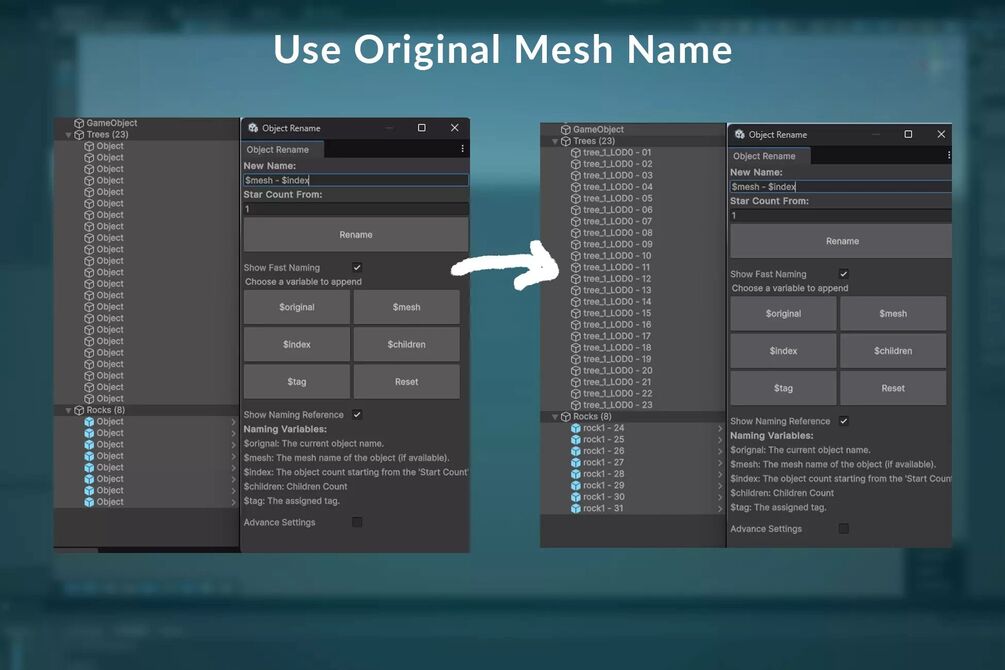Click blue prefab icon of rock1 - 26
This screenshot has width=1005, height=670.
[x=576, y=451]
